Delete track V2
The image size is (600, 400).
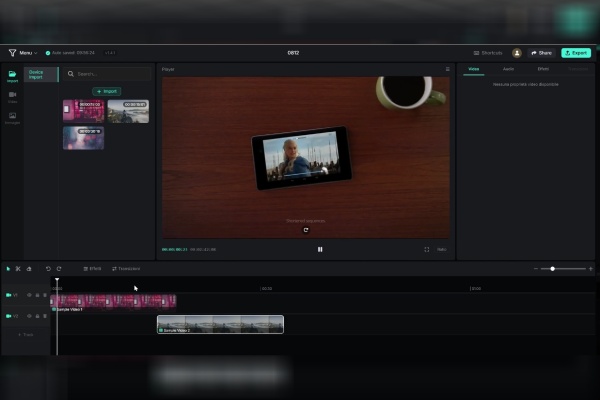45,316
